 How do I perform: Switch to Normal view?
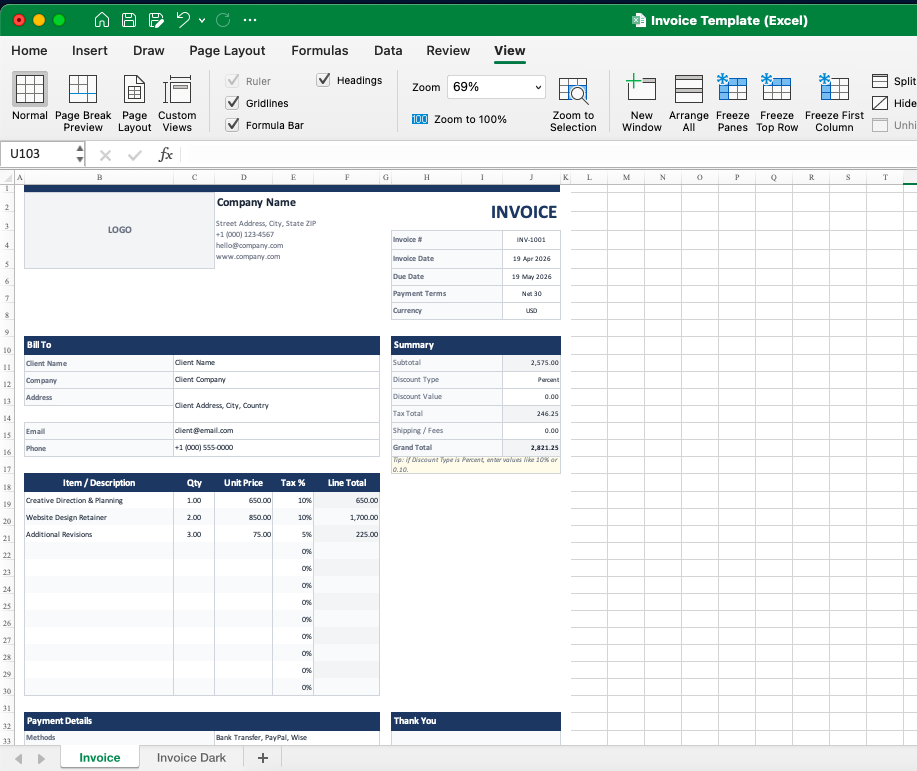pos(29,100)
